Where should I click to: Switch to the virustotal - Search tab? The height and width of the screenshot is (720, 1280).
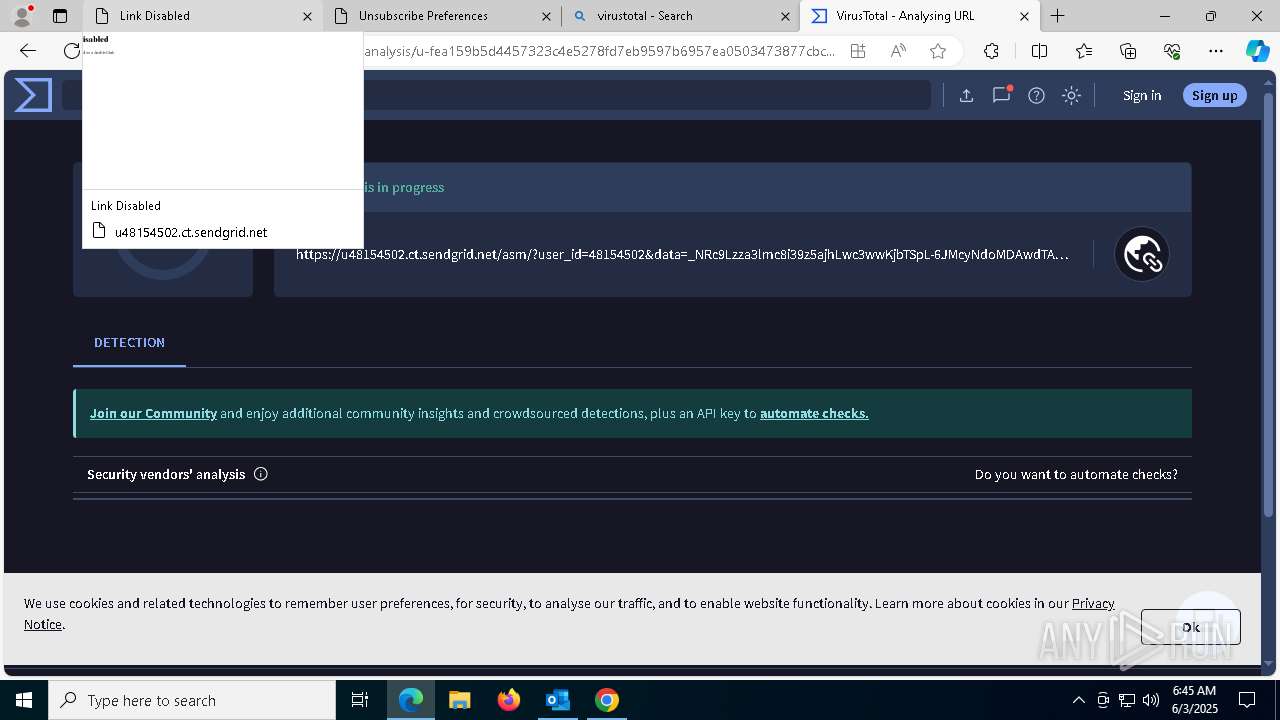(682, 16)
